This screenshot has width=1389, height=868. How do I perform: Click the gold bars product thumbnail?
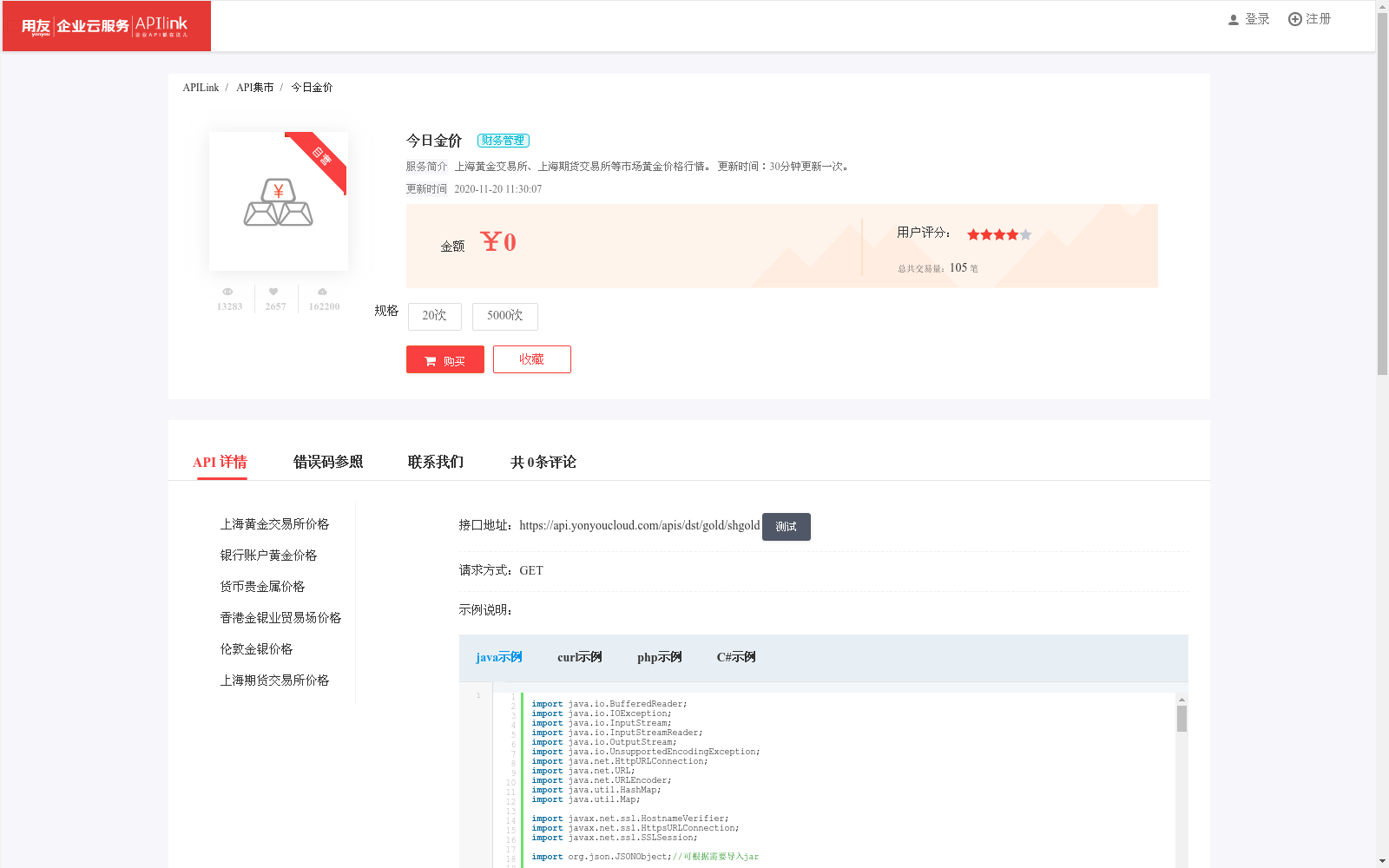278,201
